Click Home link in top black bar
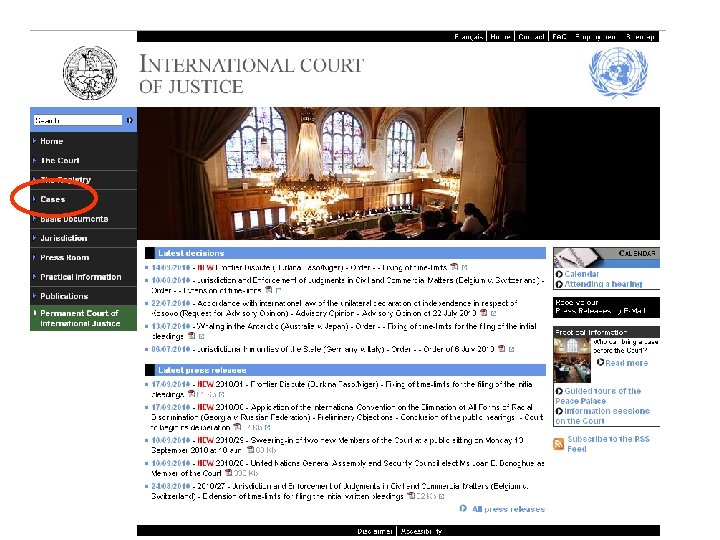This screenshot has width=720, height=540. pos(500,37)
